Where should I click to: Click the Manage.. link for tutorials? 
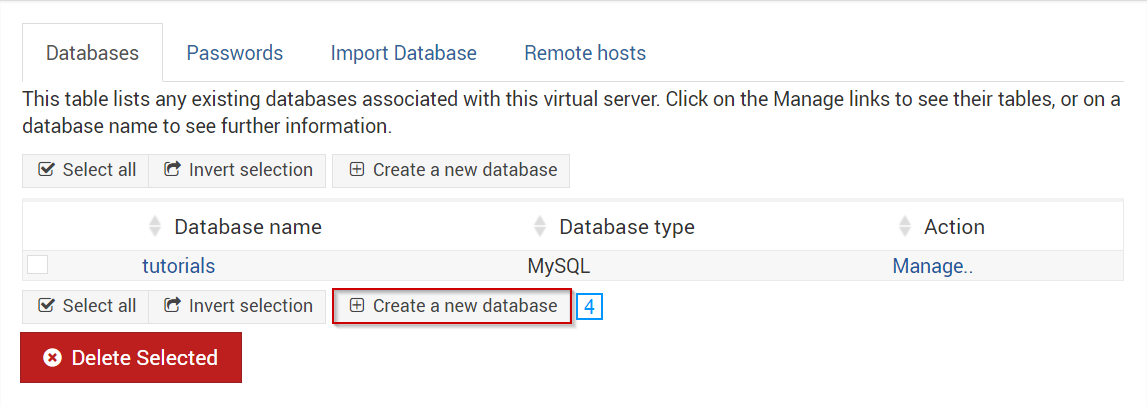click(933, 266)
